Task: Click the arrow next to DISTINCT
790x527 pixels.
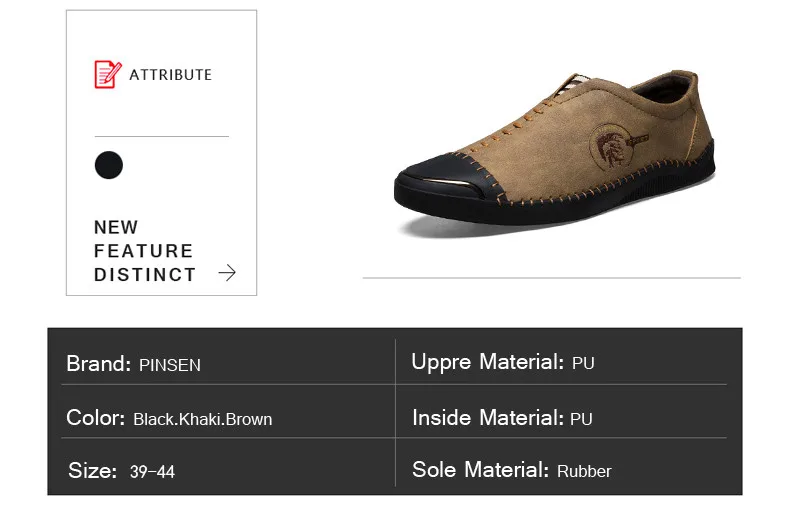Action: [x=227, y=273]
